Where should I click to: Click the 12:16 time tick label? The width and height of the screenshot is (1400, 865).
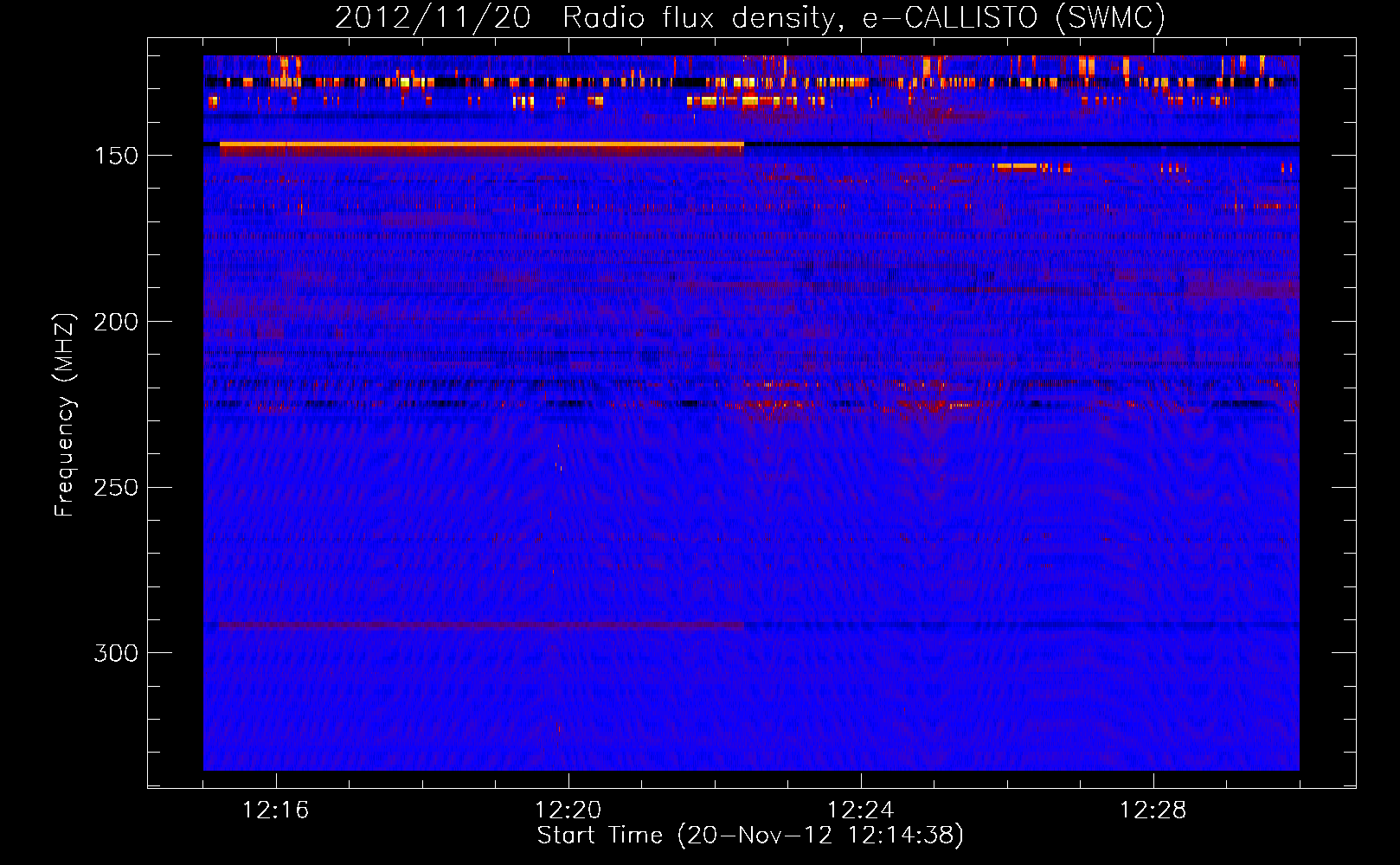tap(276, 811)
